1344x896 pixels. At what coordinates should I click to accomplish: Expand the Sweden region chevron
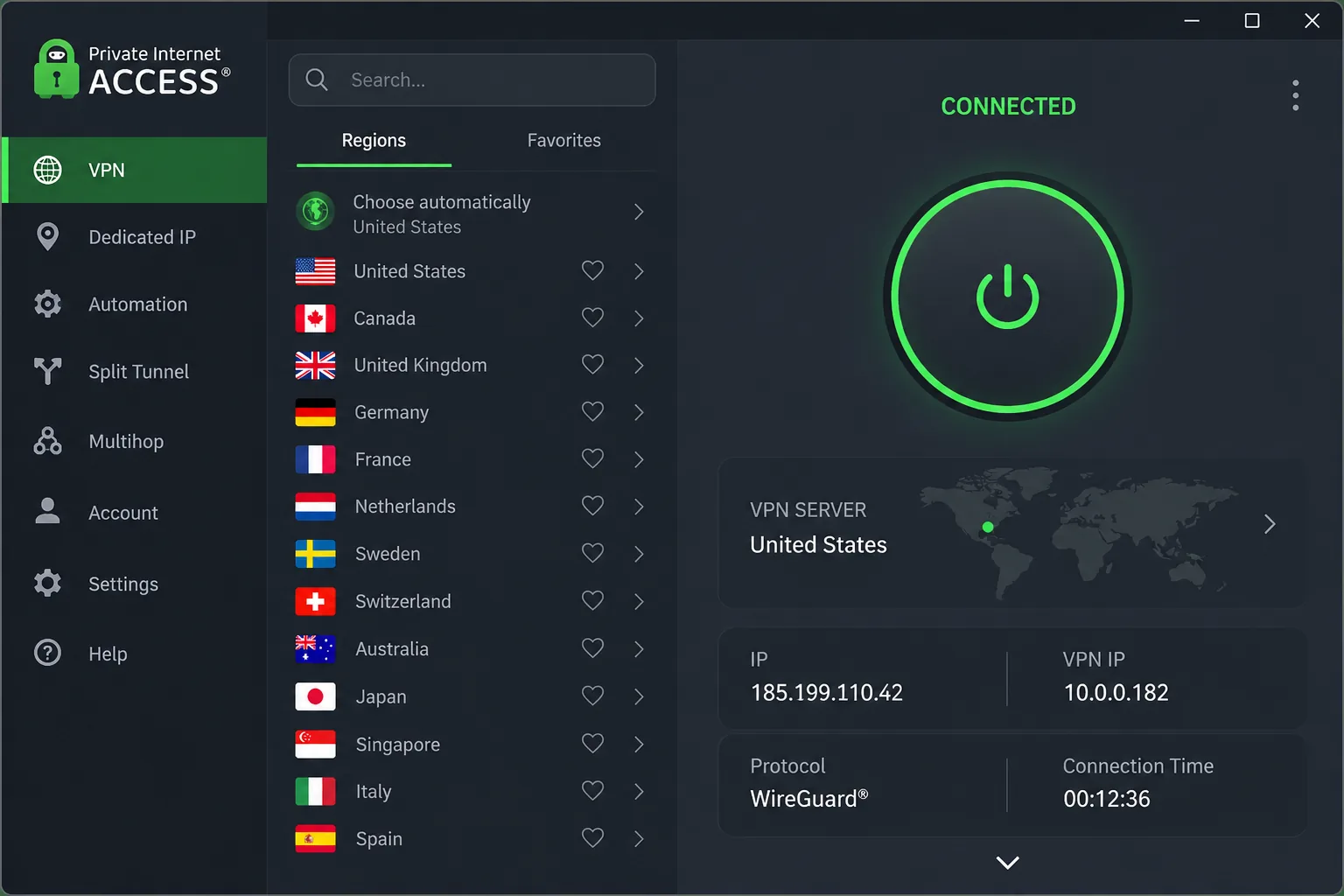639,554
